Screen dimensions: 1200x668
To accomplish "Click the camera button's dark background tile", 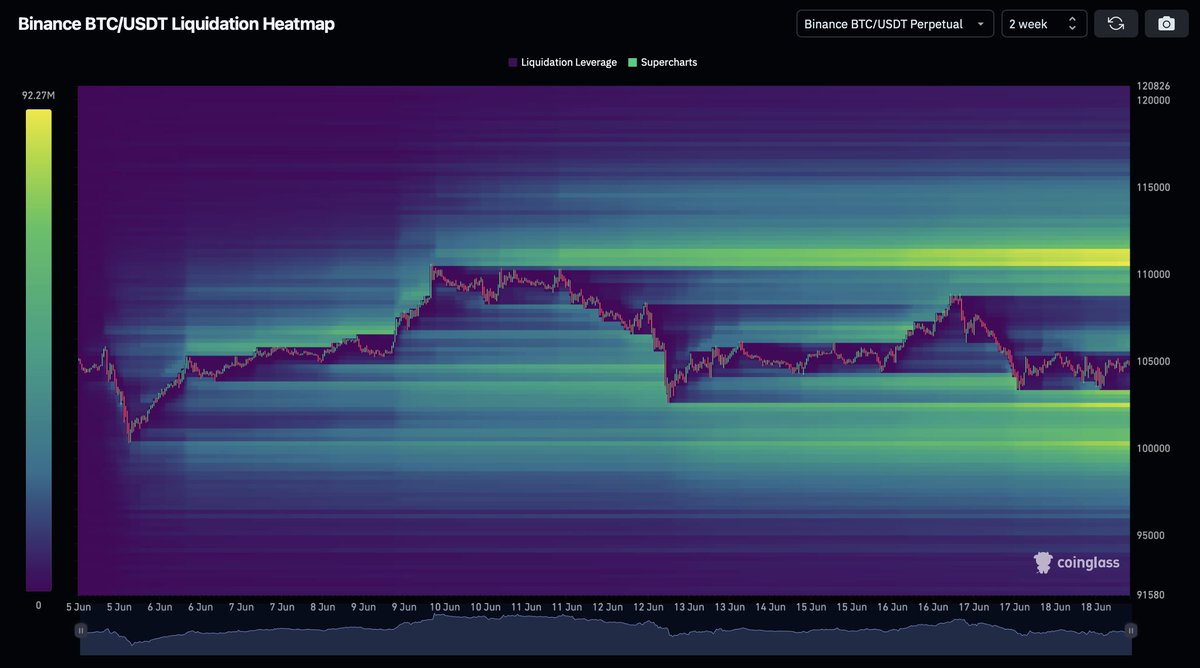I will coord(1166,23).
